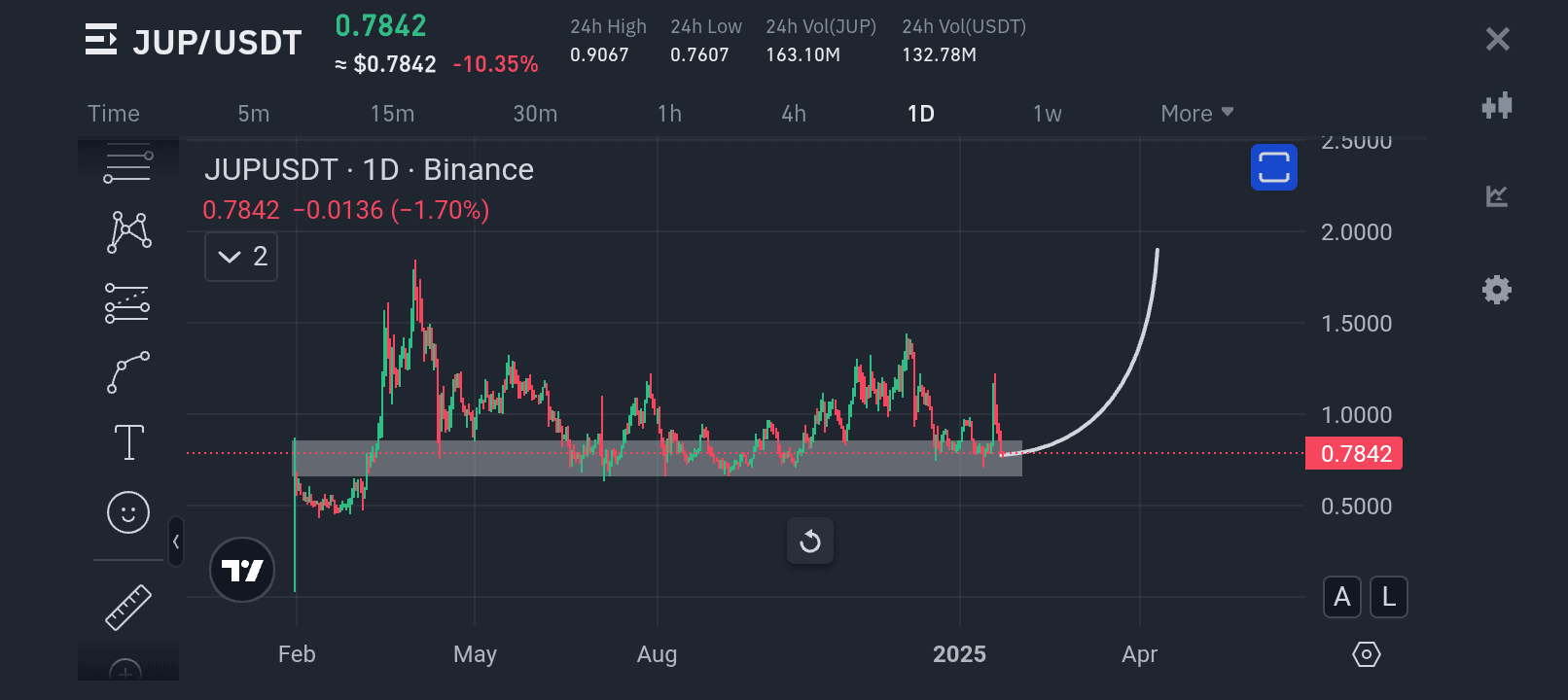The width and height of the screenshot is (1568, 700).
Task: Open the candlestick chart style icon
Action: (x=1497, y=105)
